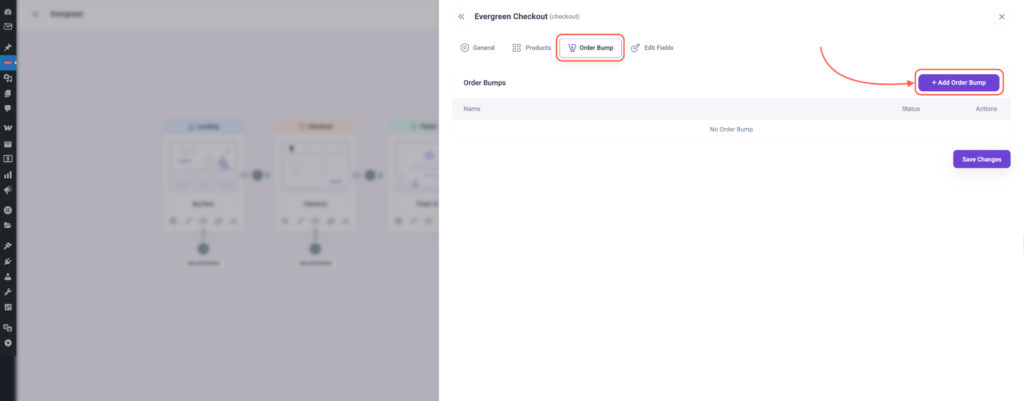This screenshot has width=1024, height=401.
Task: Close the Evergreen Checkout panel
Action: click(1002, 17)
